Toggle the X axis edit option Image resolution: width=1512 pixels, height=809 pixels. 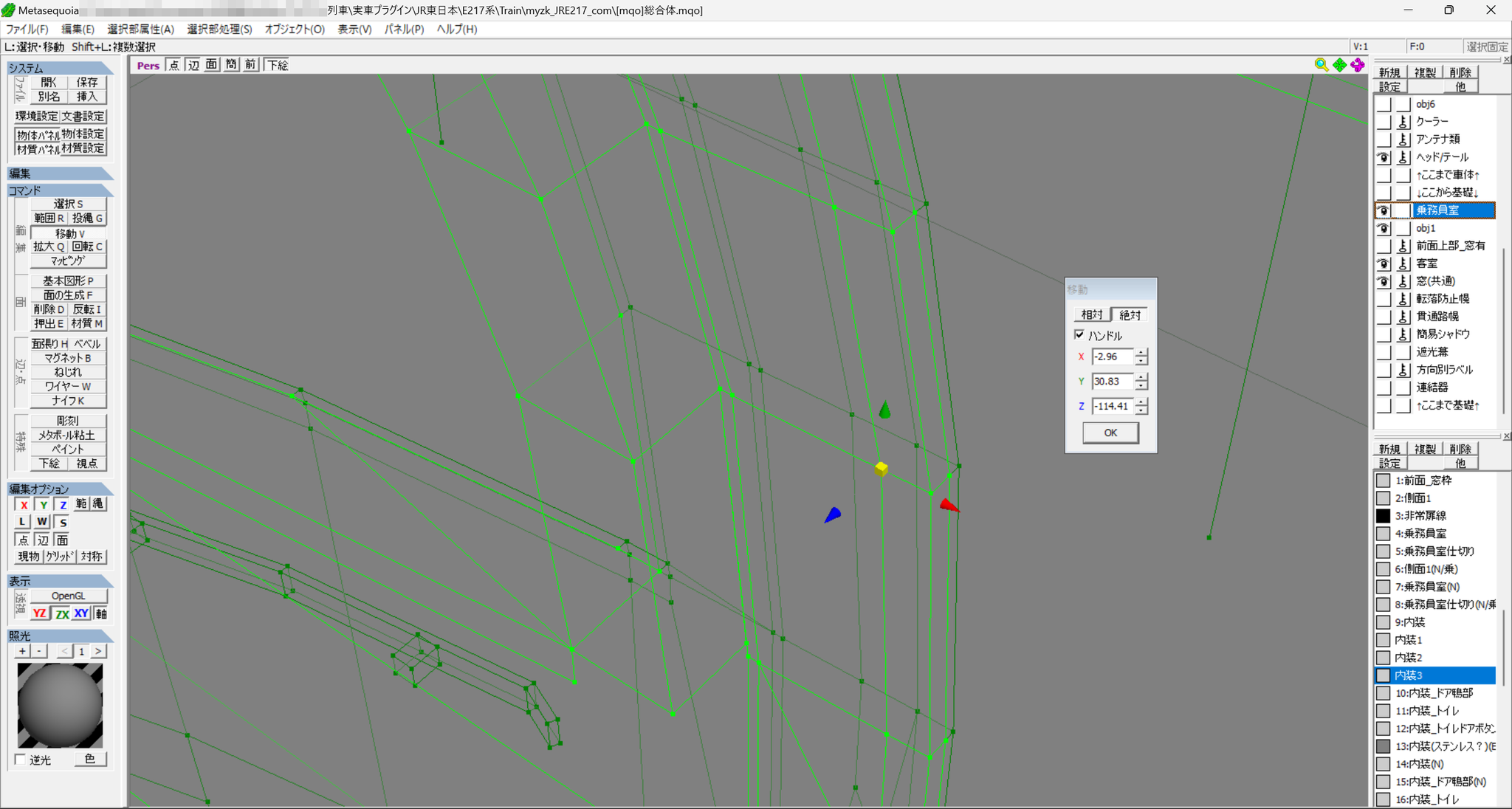(24, 505)
